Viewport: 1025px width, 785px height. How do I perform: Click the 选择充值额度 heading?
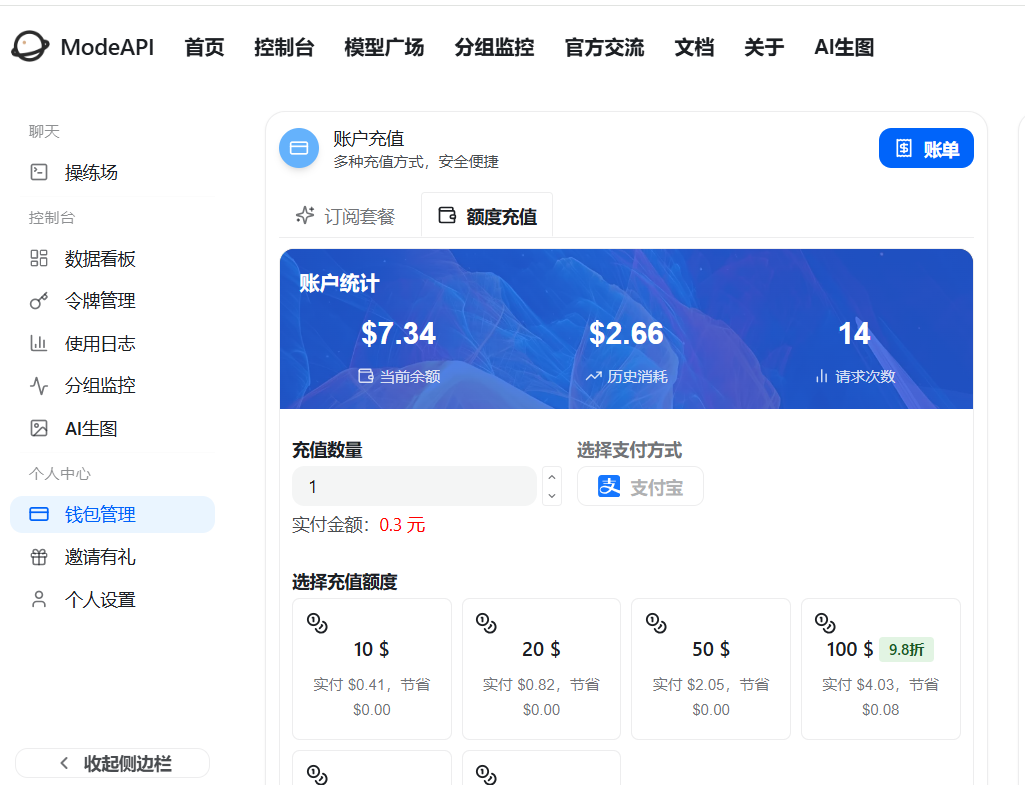coord(344,582)
